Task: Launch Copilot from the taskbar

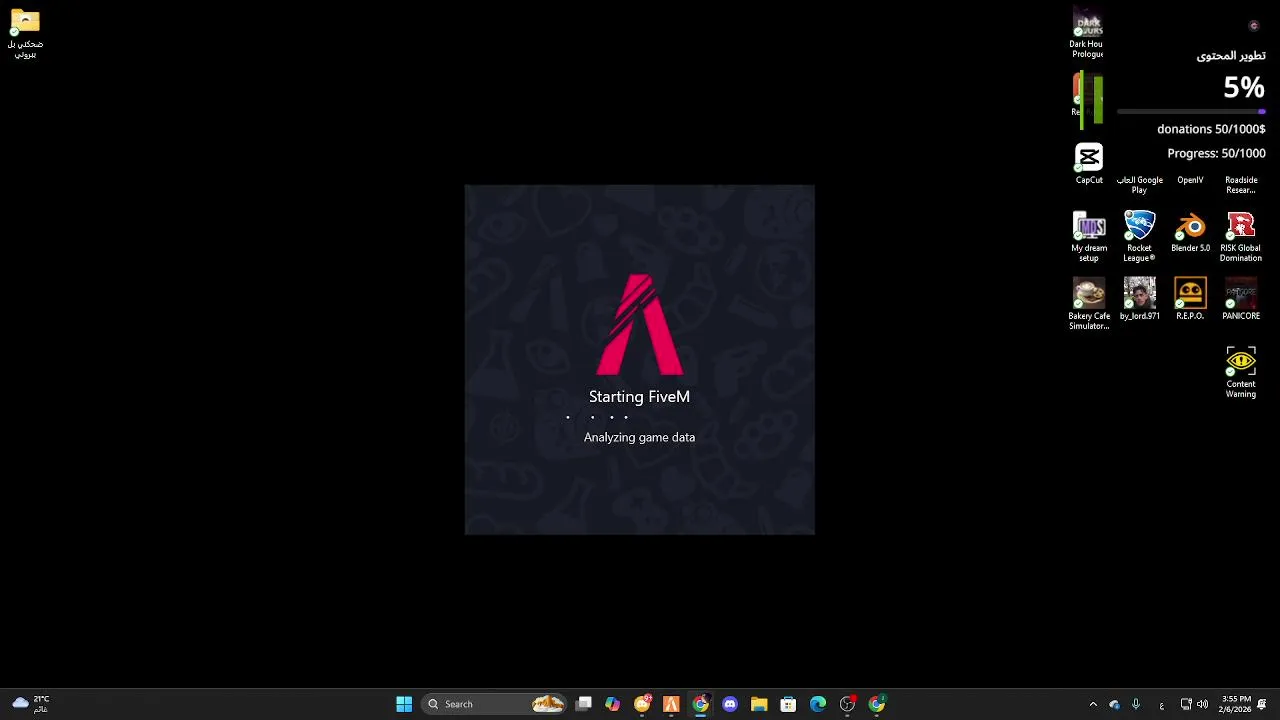Action: (x=612, y=704)
